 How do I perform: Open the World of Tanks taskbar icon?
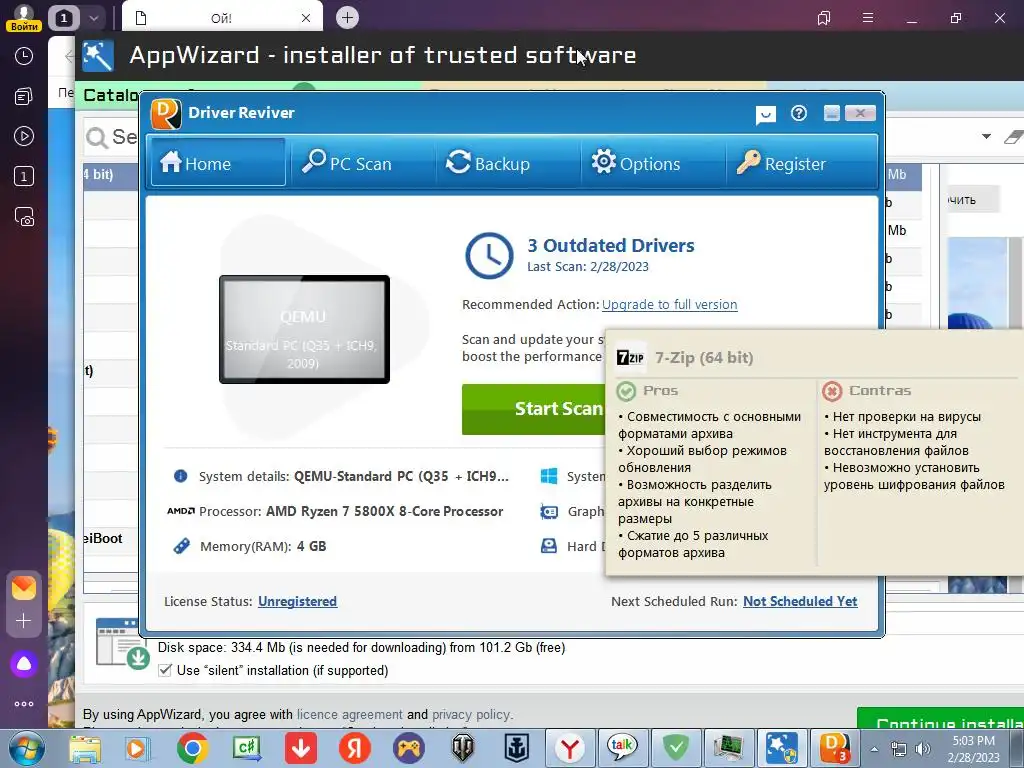[462, 748]
